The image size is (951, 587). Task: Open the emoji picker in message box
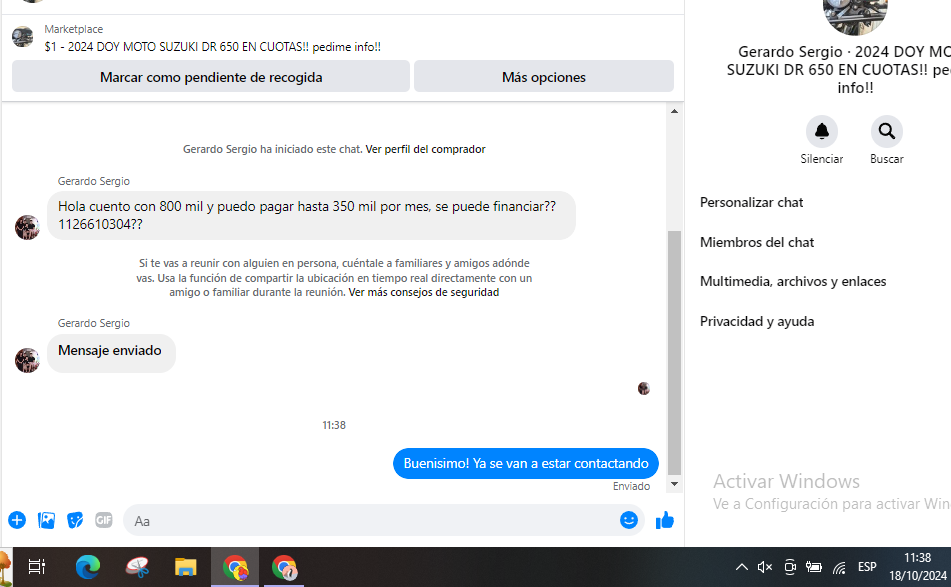629,520
